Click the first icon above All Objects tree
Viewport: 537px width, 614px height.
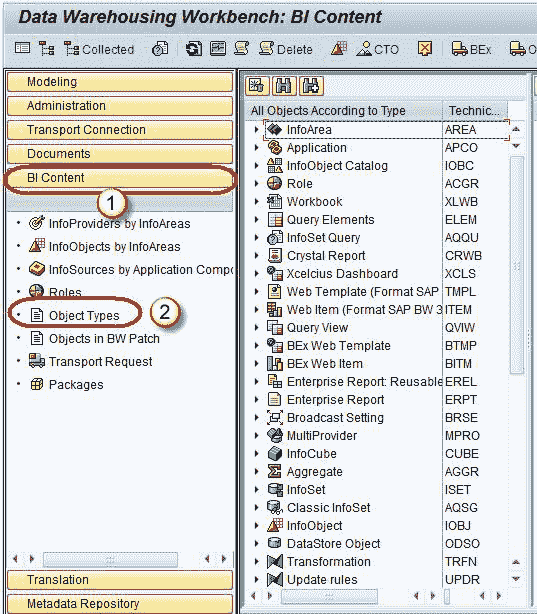click(257, 86)
